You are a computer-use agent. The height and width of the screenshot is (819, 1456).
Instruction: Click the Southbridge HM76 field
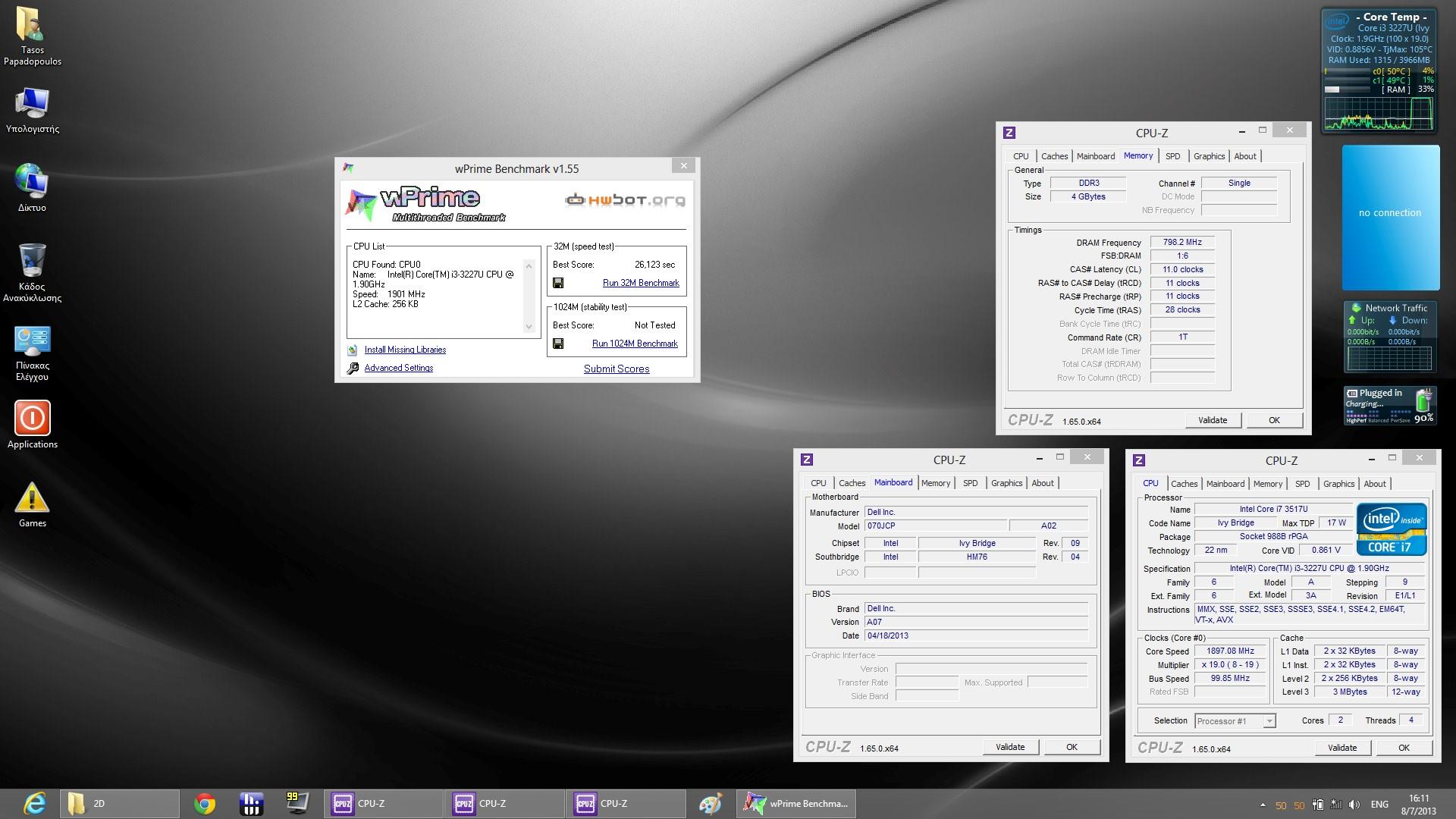coord(977,557)
